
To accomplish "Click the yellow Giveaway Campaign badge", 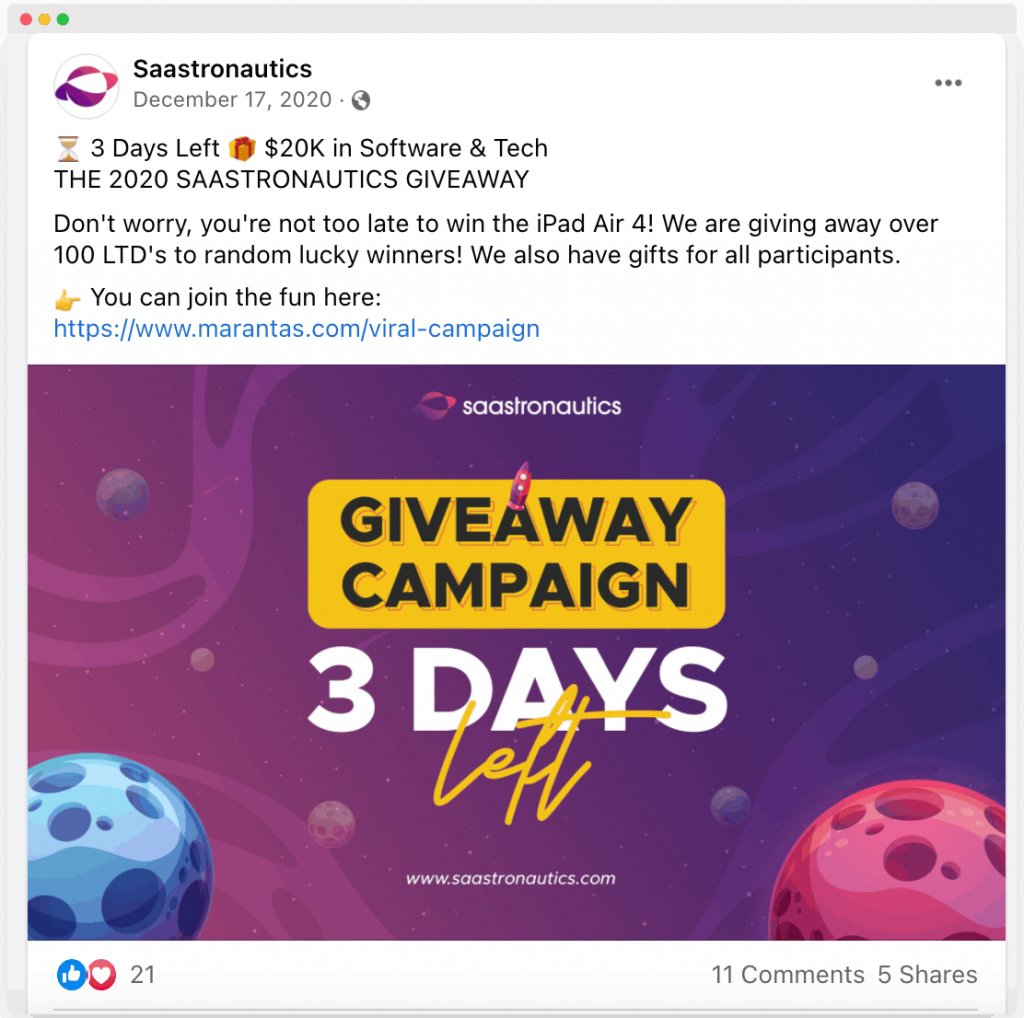I will point(516,554).
